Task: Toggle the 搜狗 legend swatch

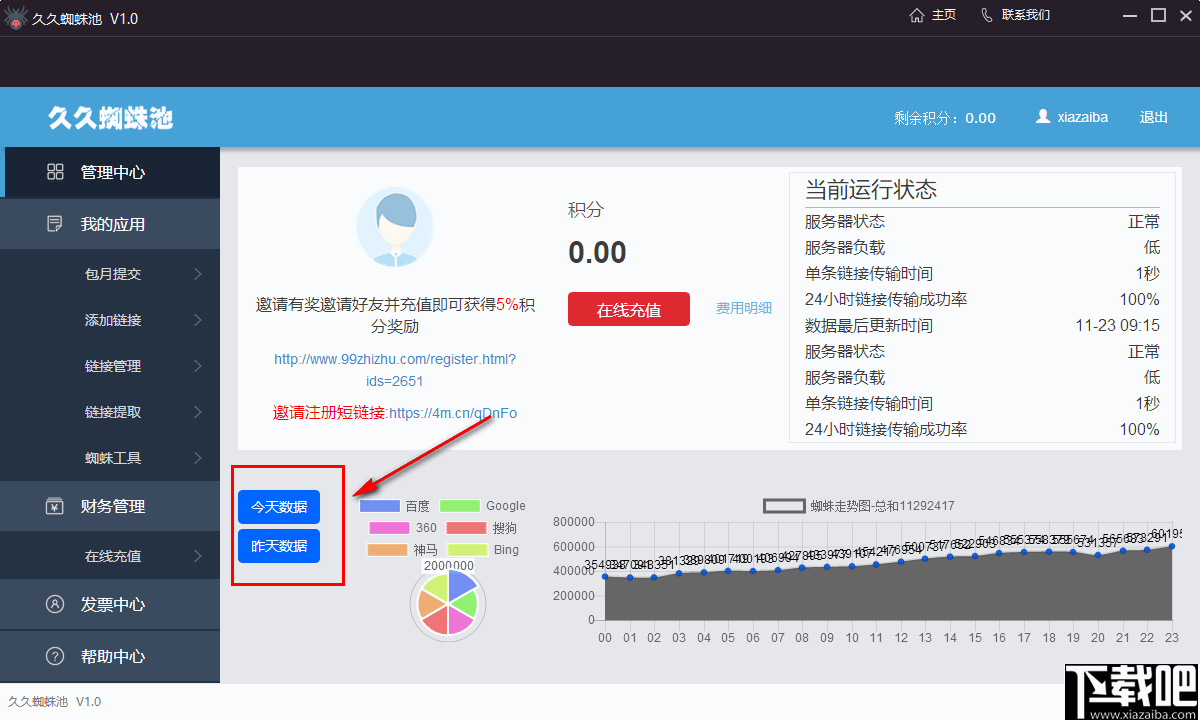Action: point(466,528)
